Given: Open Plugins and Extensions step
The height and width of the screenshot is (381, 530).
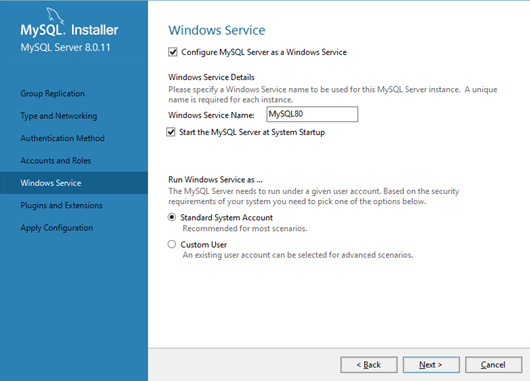Looking at the screenshot, I should pyautogui.click(x=61, y=205).
